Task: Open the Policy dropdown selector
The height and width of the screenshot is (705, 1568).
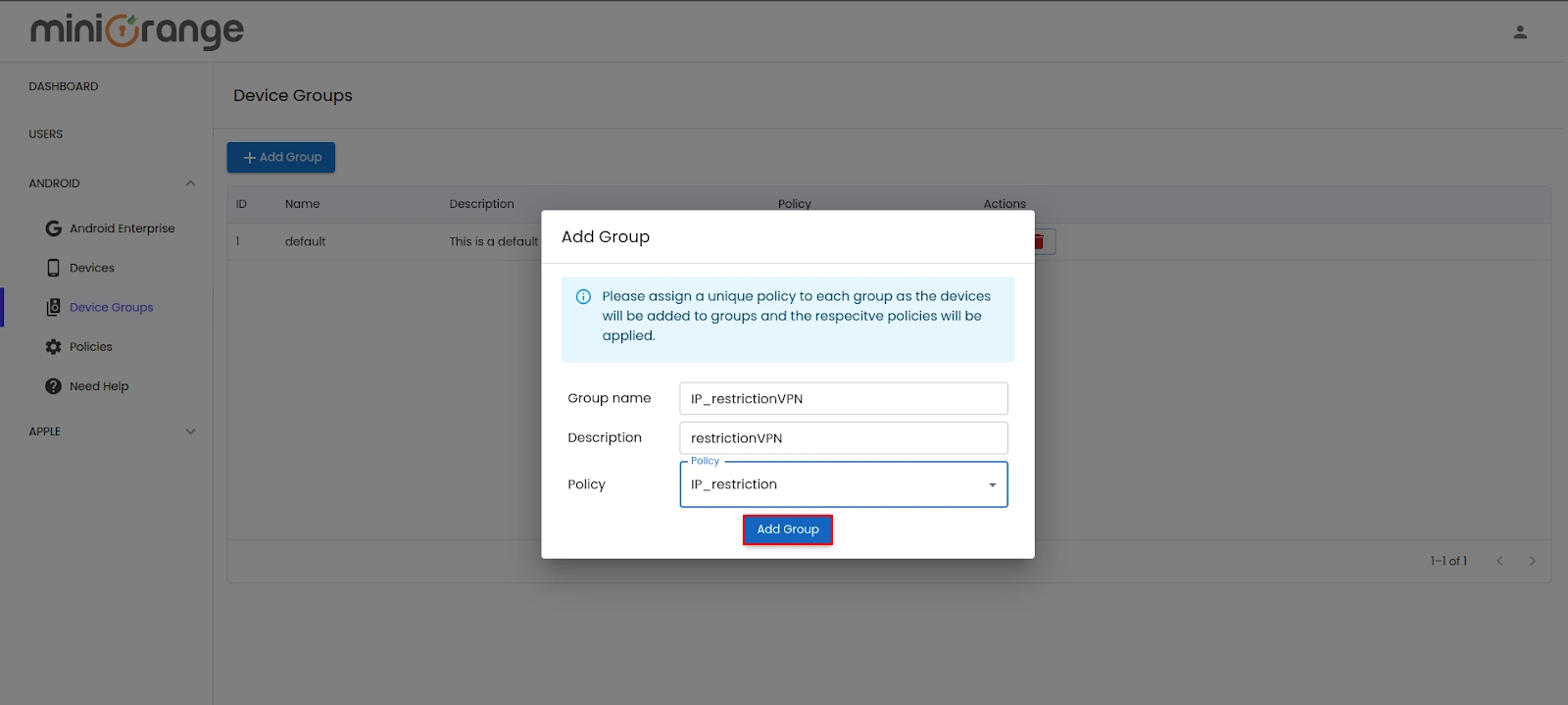Action: click(x=843, y=484)
